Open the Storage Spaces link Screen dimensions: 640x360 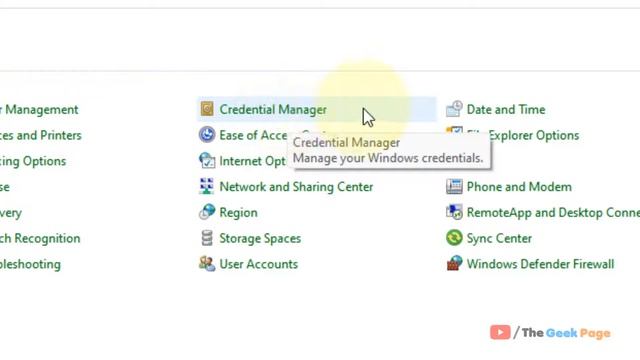pyautogui.click(x=260, y=238)
